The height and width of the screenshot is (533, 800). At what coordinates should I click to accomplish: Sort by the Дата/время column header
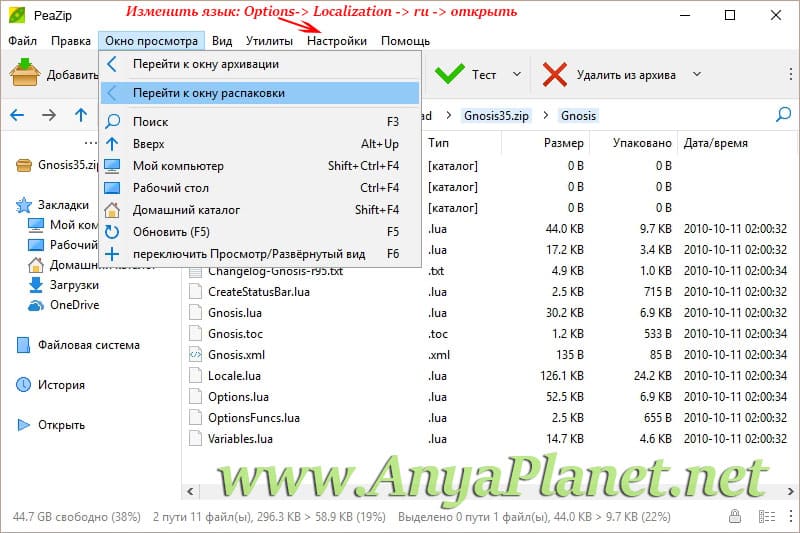[715, 143]
